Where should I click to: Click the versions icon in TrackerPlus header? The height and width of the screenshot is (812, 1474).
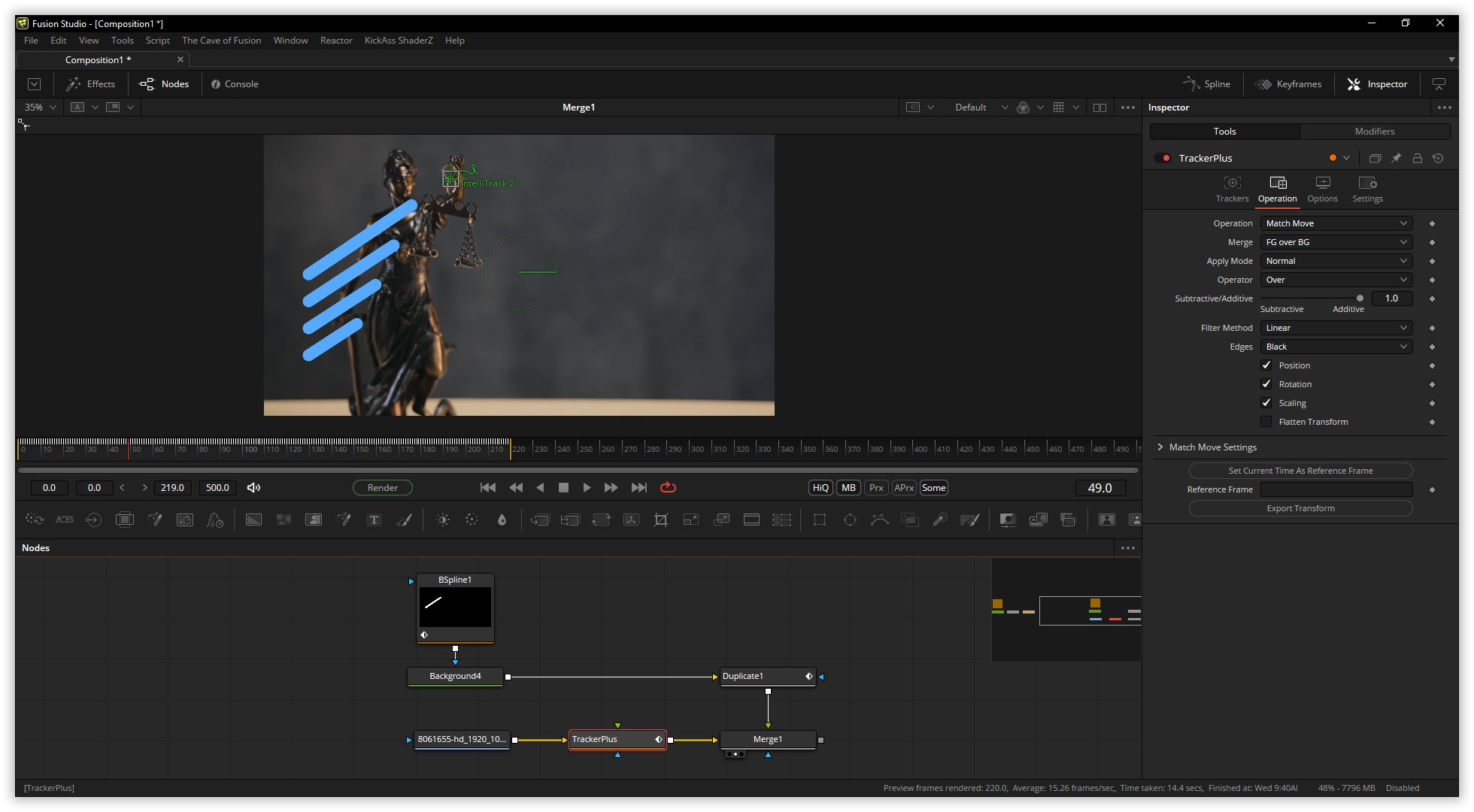pos(1375,158)
